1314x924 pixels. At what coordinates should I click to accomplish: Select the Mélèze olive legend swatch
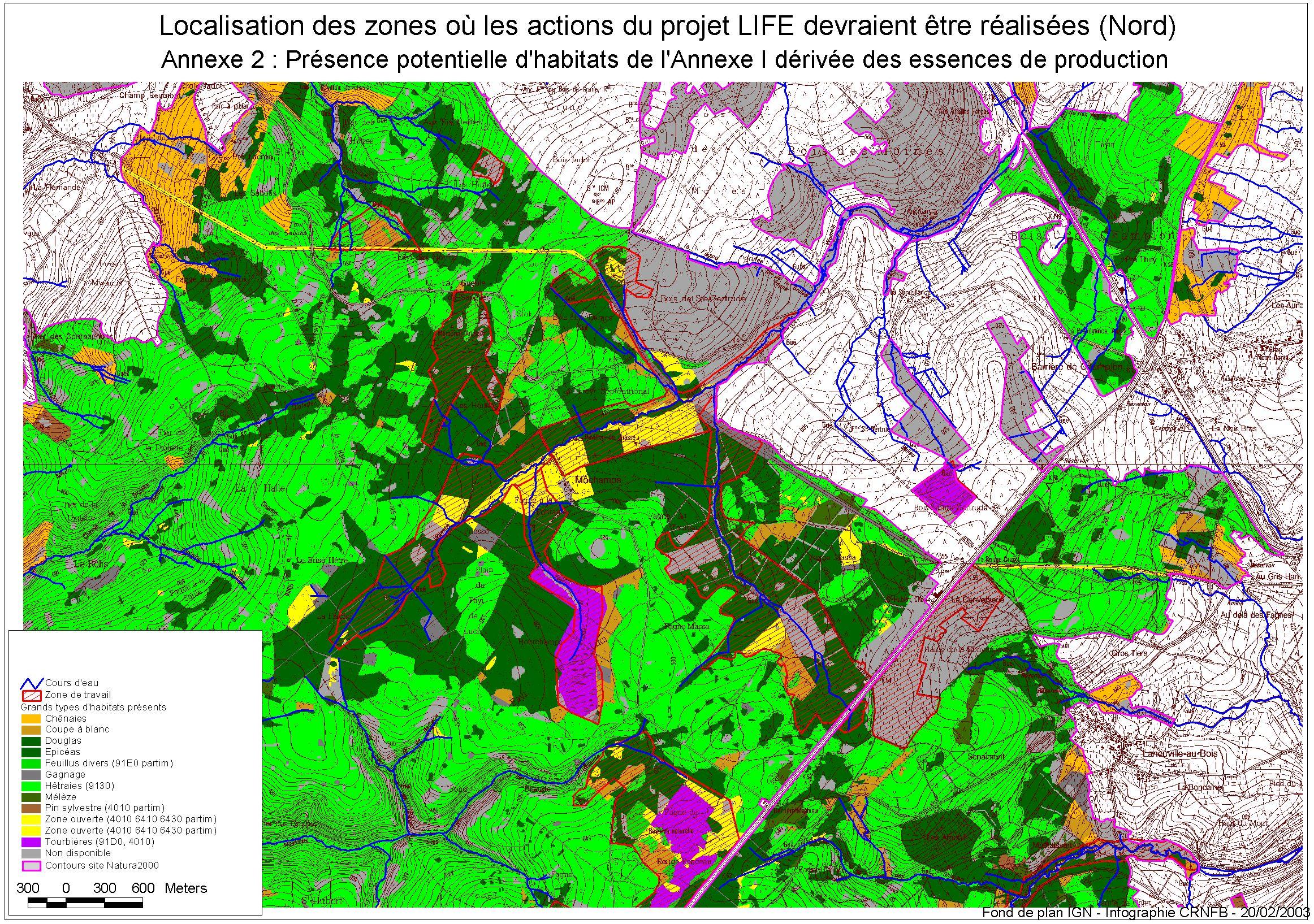click(x=32, y=797)
